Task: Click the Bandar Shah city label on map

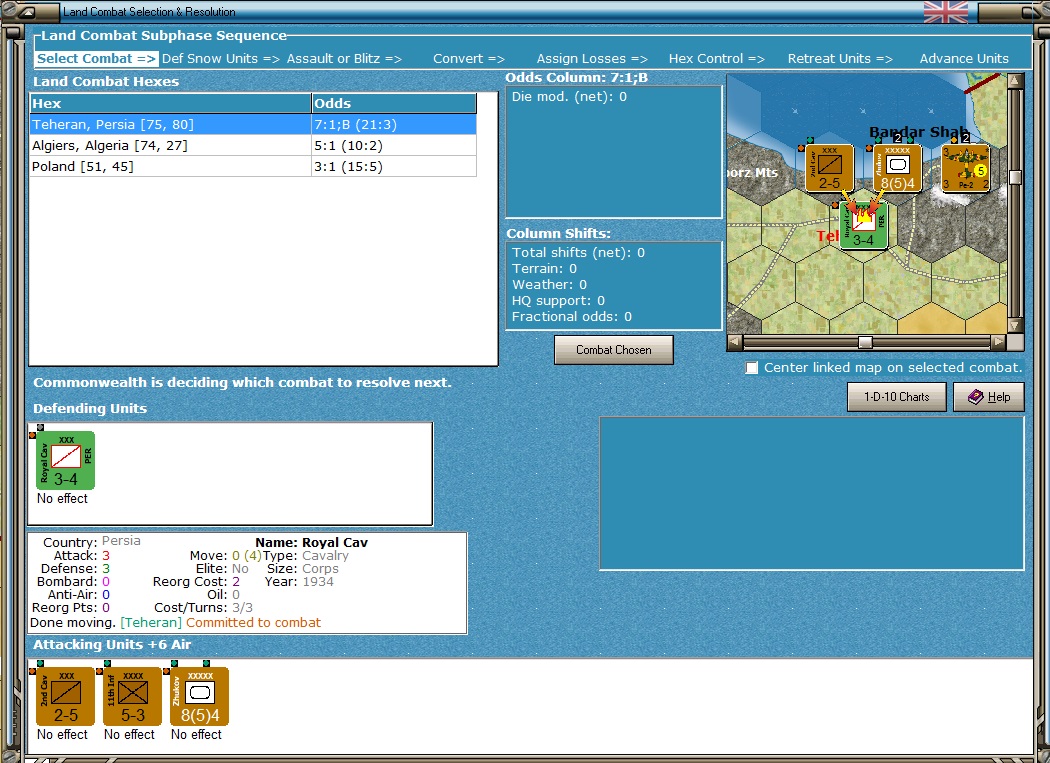Action: click(919, 132)
